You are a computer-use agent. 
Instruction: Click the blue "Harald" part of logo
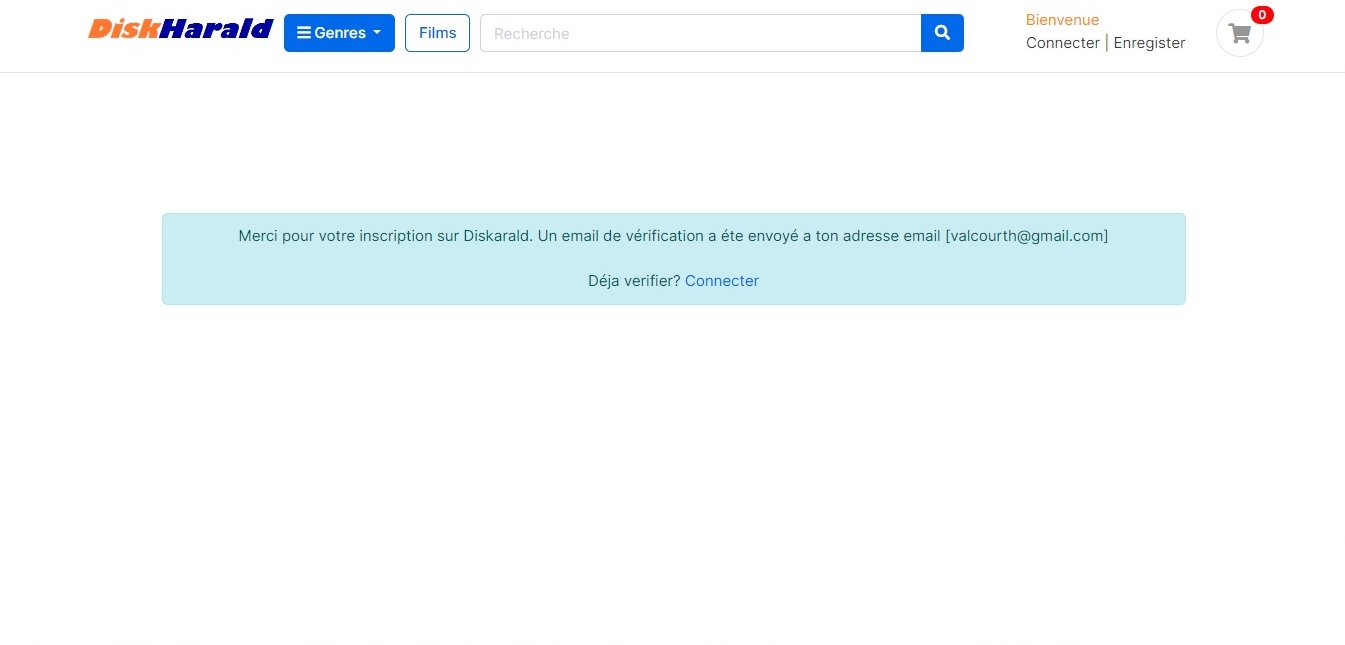216,29
